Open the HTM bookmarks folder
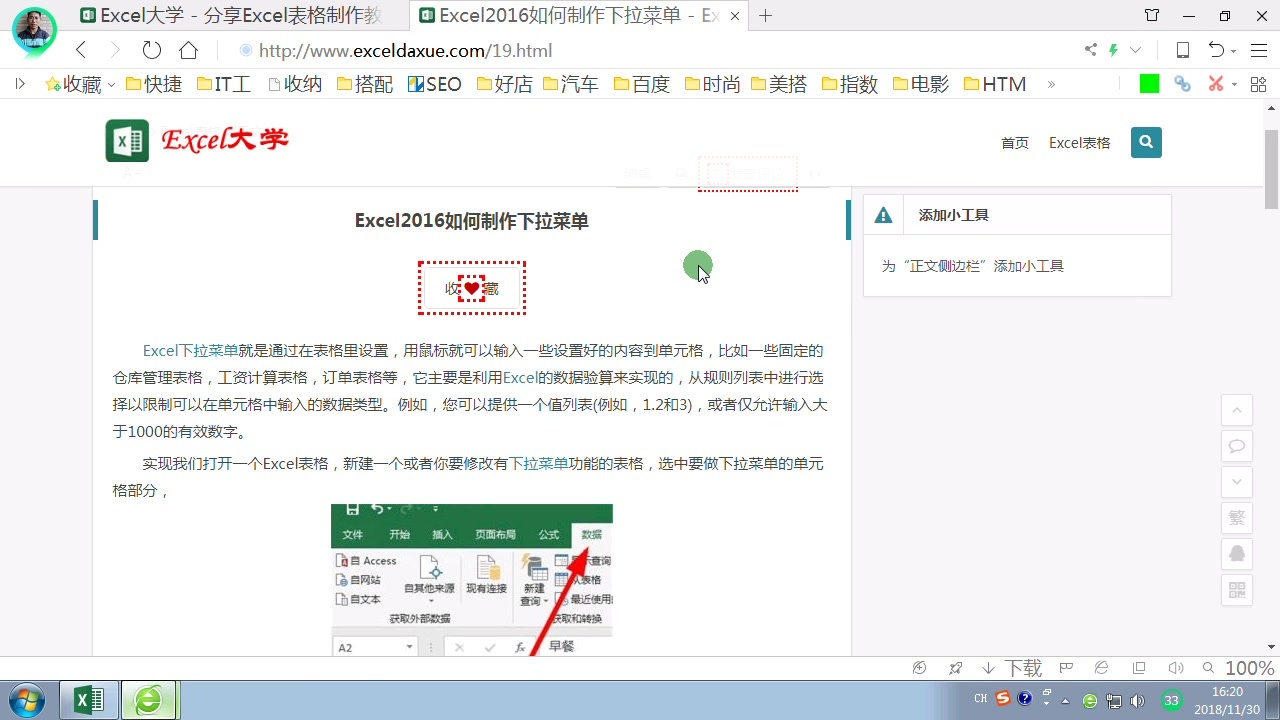 point(995,85)
